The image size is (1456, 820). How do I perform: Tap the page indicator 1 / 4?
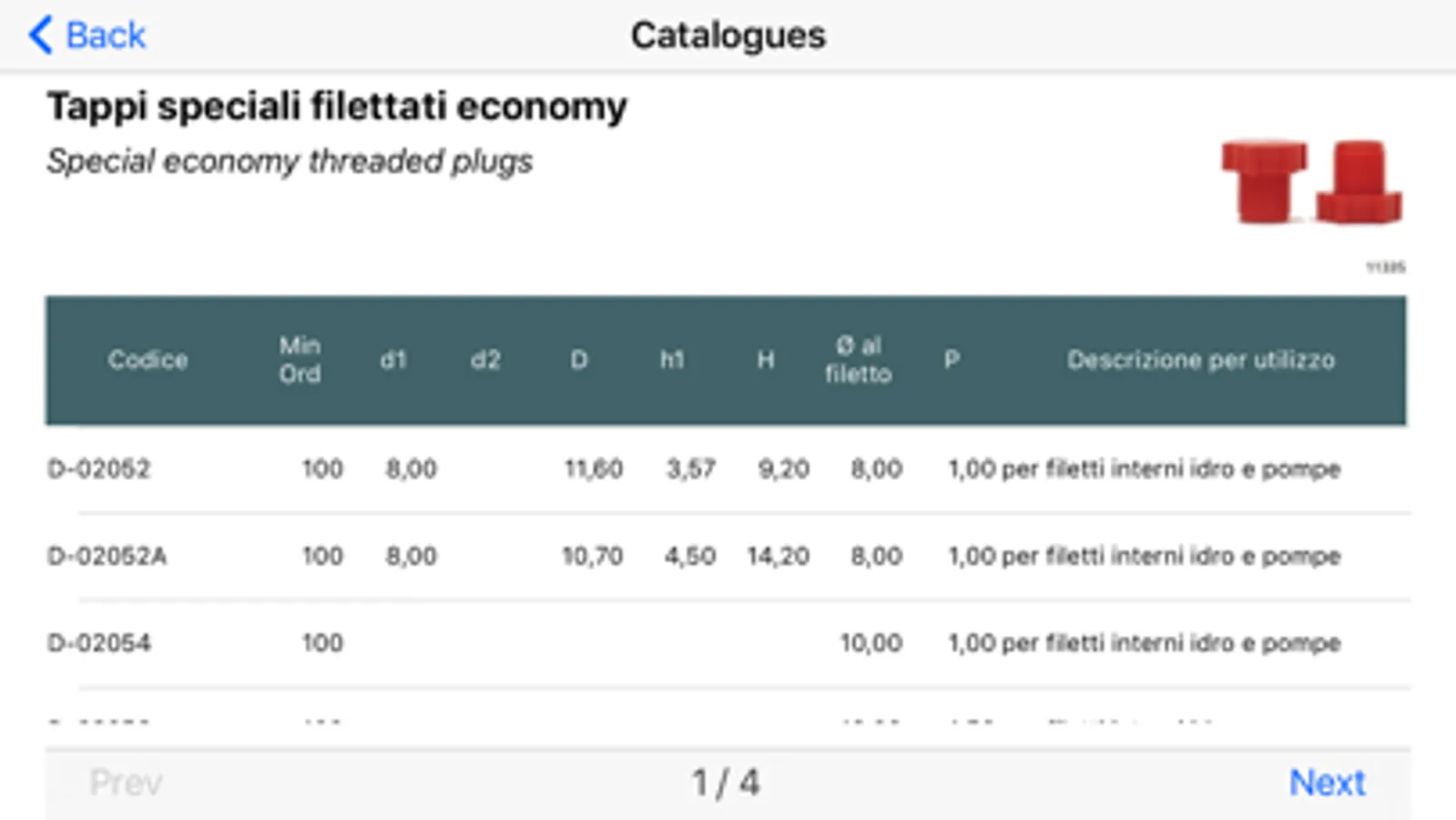point(726,783)
